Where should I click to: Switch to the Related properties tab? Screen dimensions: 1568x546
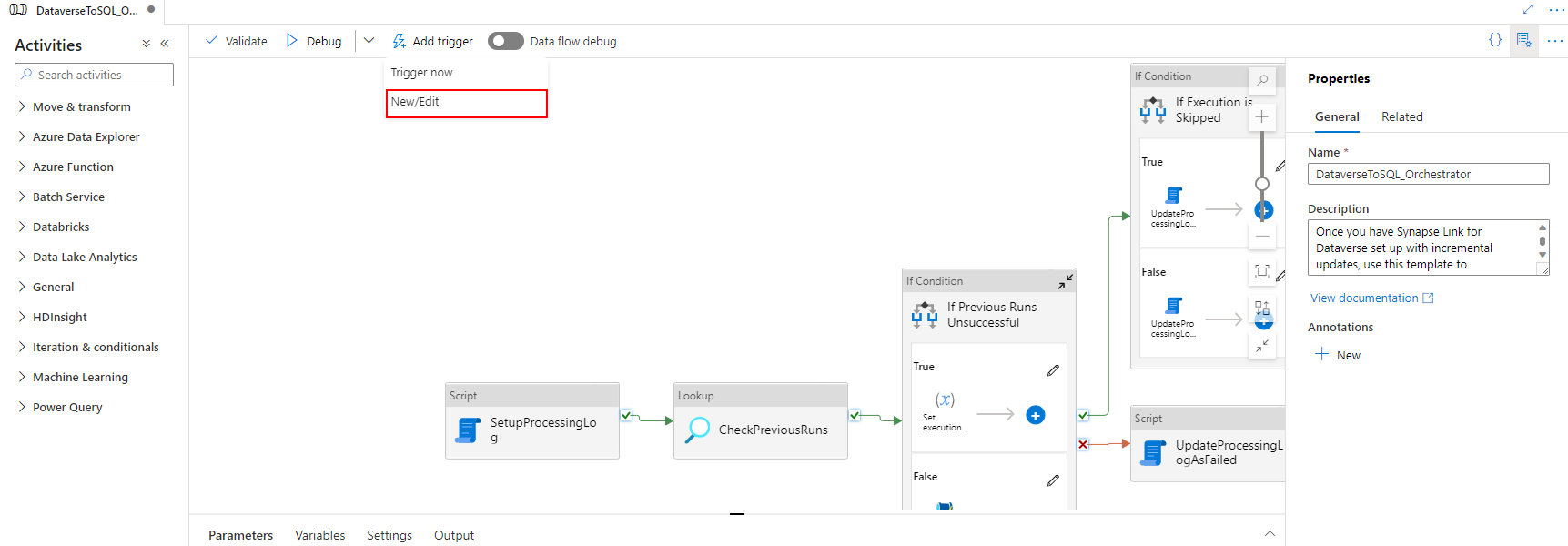[1402, 116]
